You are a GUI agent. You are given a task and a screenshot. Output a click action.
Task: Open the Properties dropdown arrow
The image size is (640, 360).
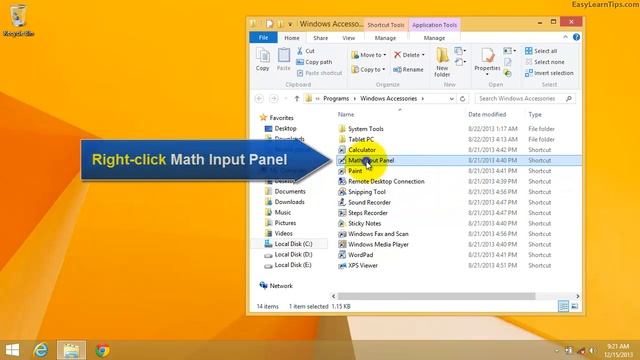(x=487, y=74)
